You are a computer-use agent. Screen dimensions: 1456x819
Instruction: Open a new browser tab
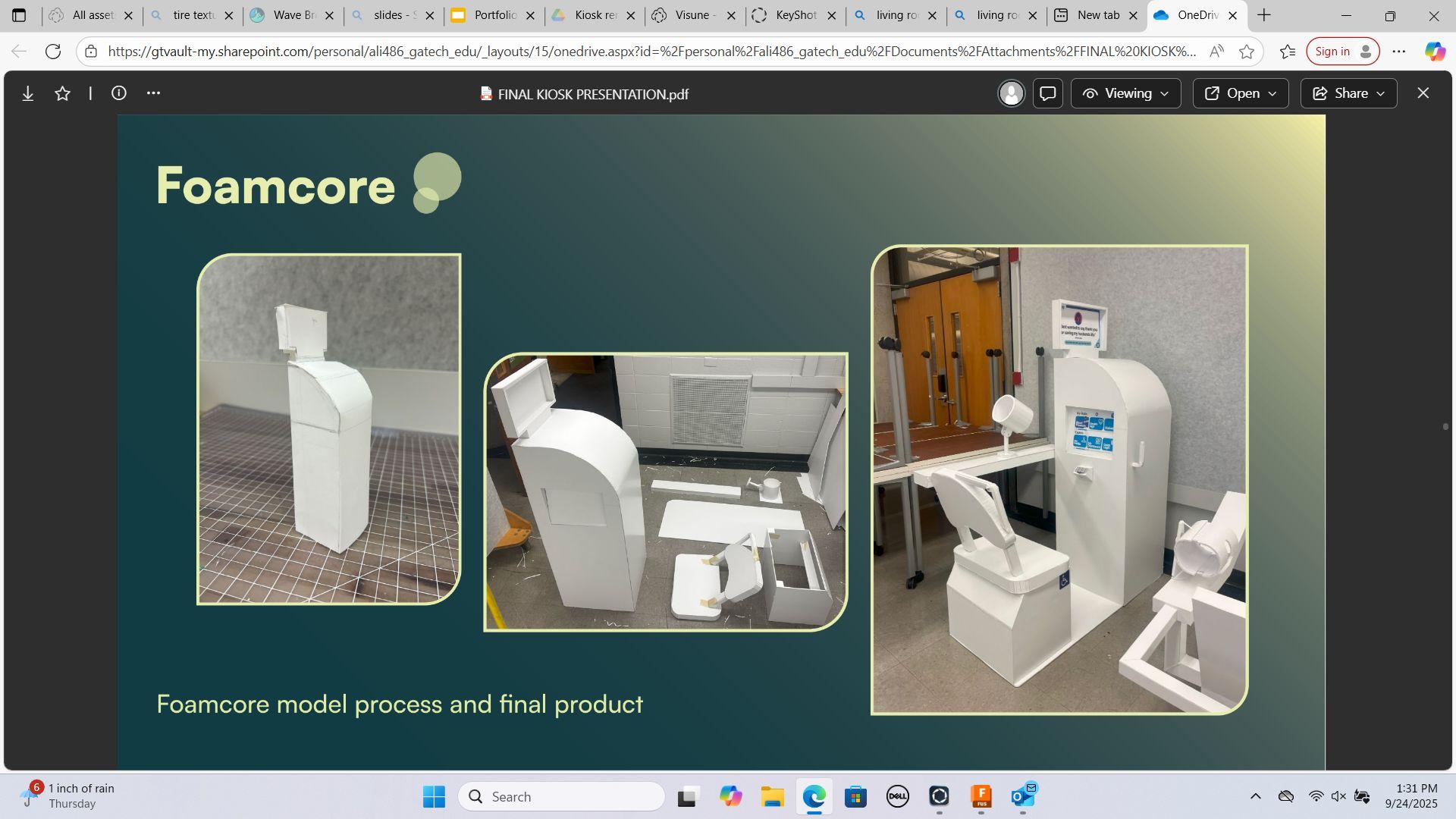tap(1264, 15)
